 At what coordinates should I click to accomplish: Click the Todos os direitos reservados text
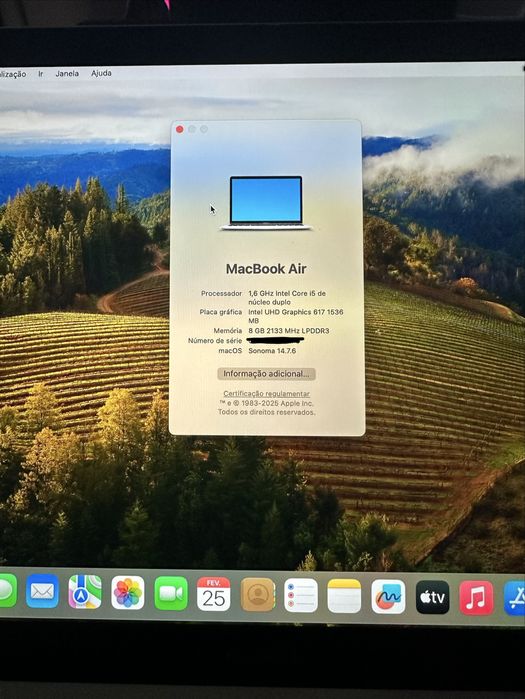[x=266, y=412]
